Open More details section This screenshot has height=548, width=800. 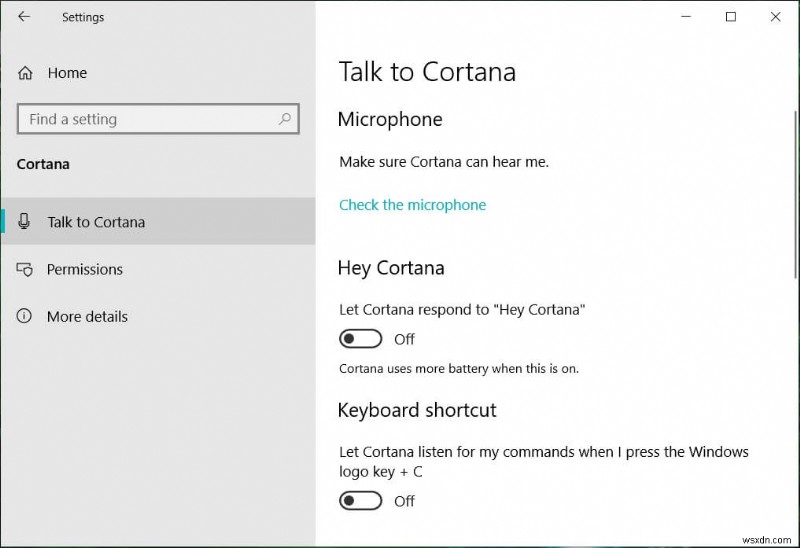click(158, 316)
